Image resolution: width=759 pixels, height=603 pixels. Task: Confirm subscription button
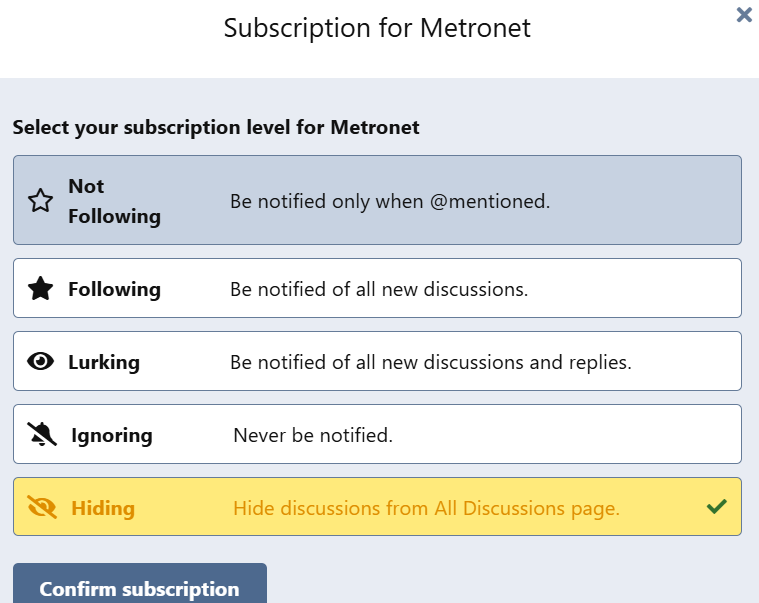(139, 584)
